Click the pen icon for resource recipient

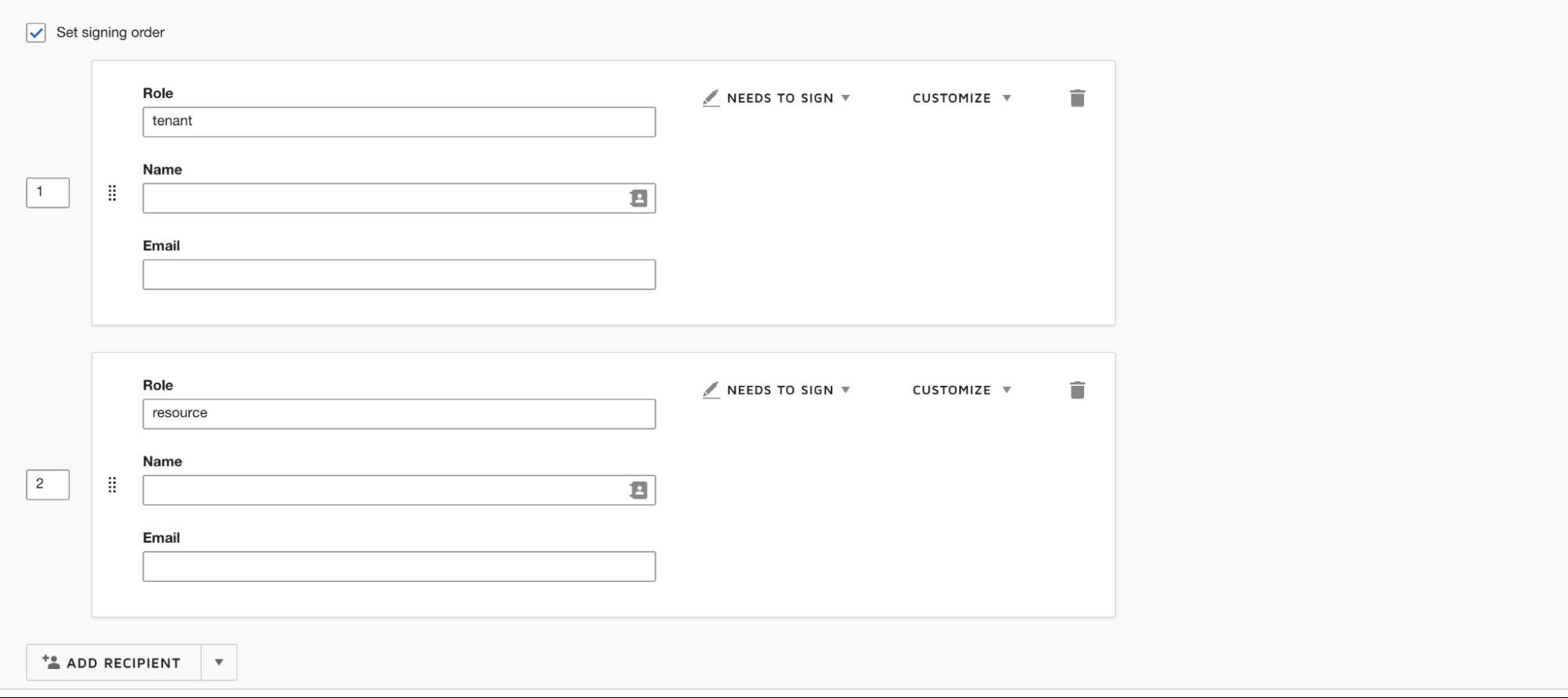coord(711,390)
